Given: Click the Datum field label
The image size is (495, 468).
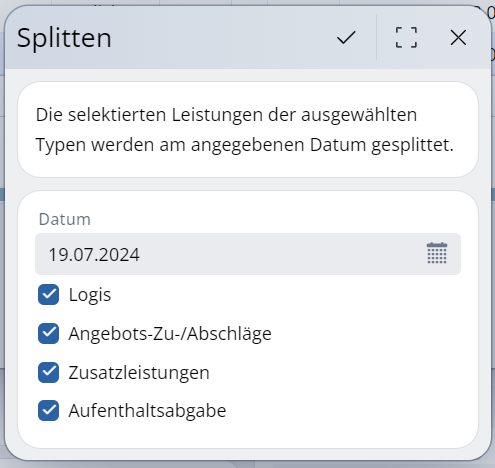Looking at the screenshot, I should pos(65,219).
